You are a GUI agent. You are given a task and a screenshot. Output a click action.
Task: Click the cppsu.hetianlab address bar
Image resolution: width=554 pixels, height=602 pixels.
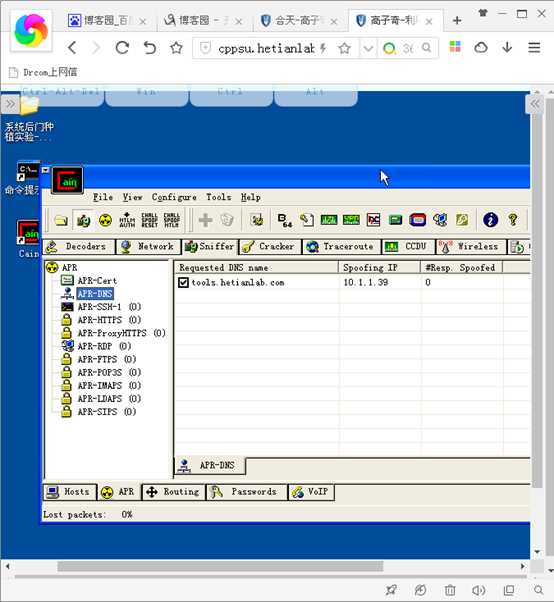[266, 48]
